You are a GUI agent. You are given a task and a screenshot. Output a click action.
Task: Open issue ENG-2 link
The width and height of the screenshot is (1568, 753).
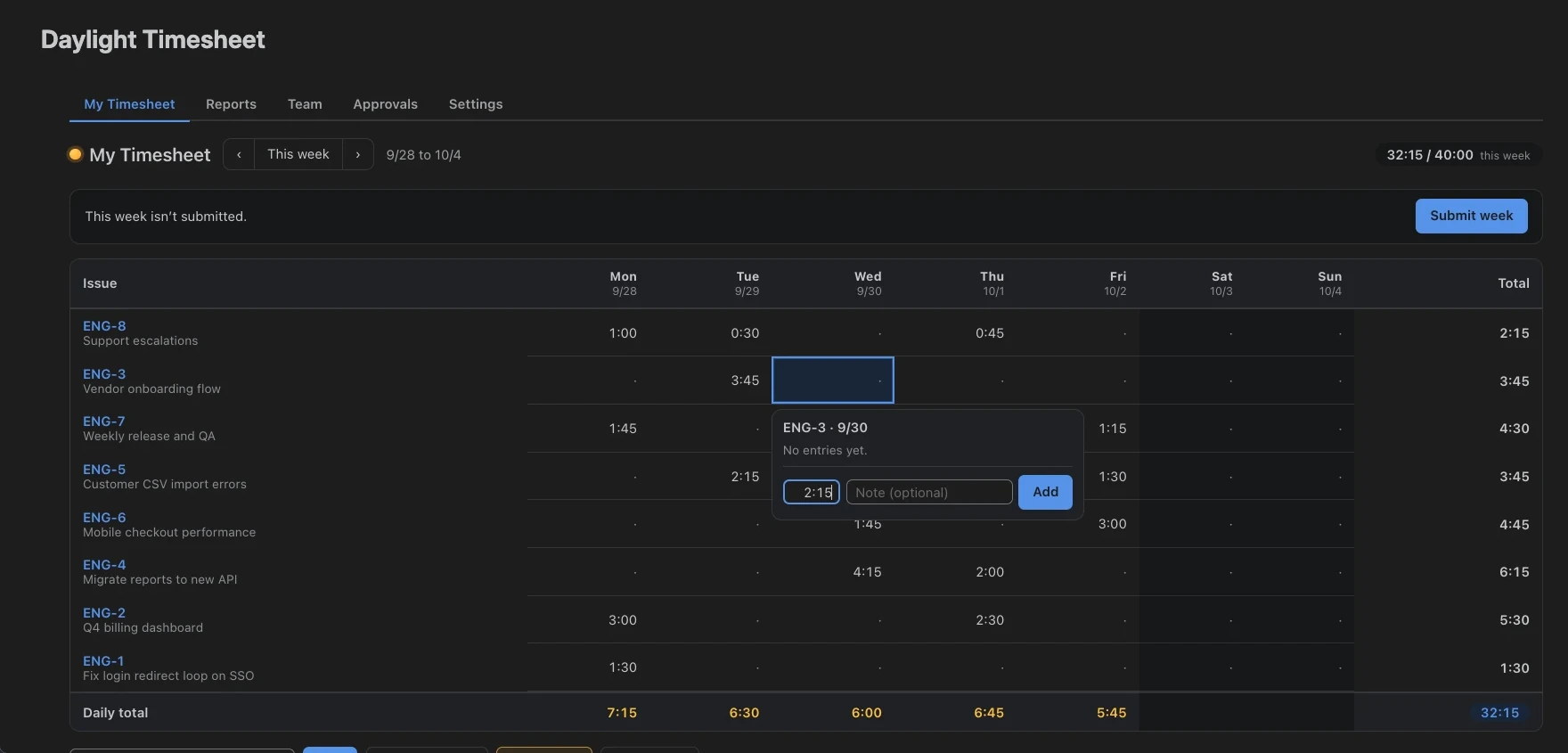pyautogui.click(x=104, y=613)
